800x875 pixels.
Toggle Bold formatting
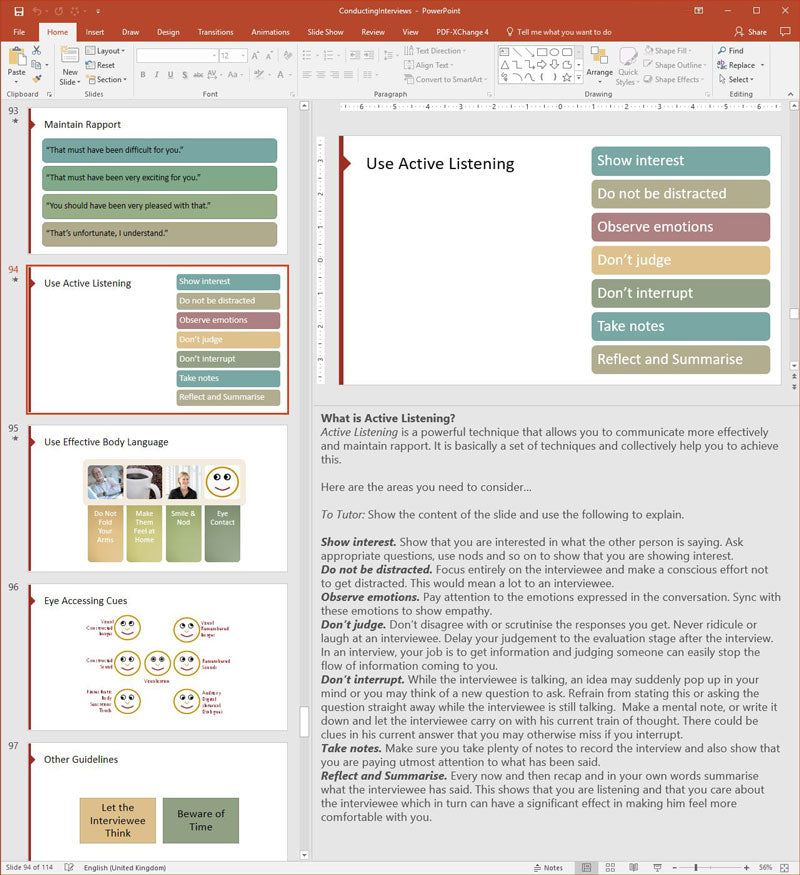tap(143, 74)
